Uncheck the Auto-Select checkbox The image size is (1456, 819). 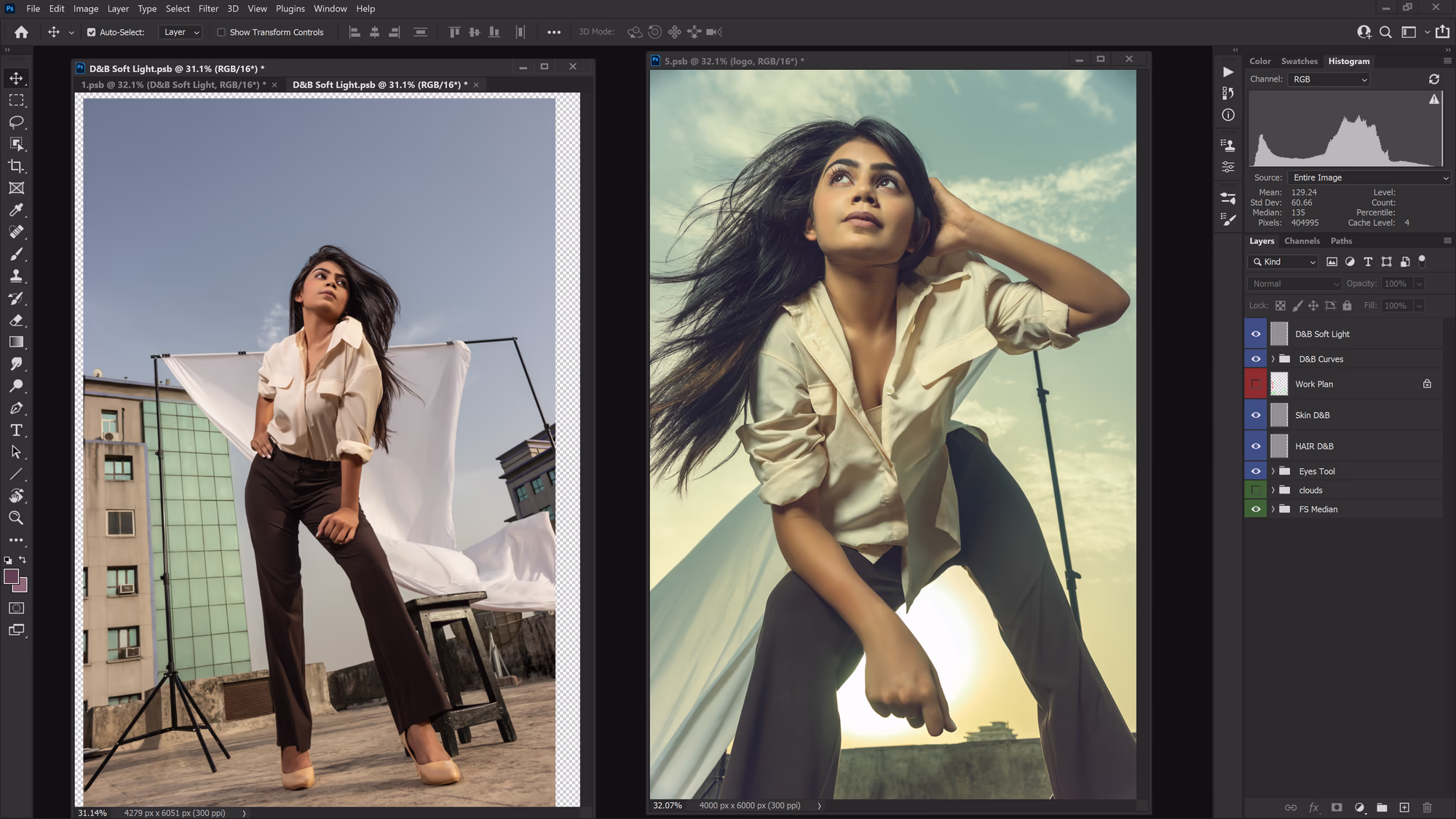click(92, 32)
